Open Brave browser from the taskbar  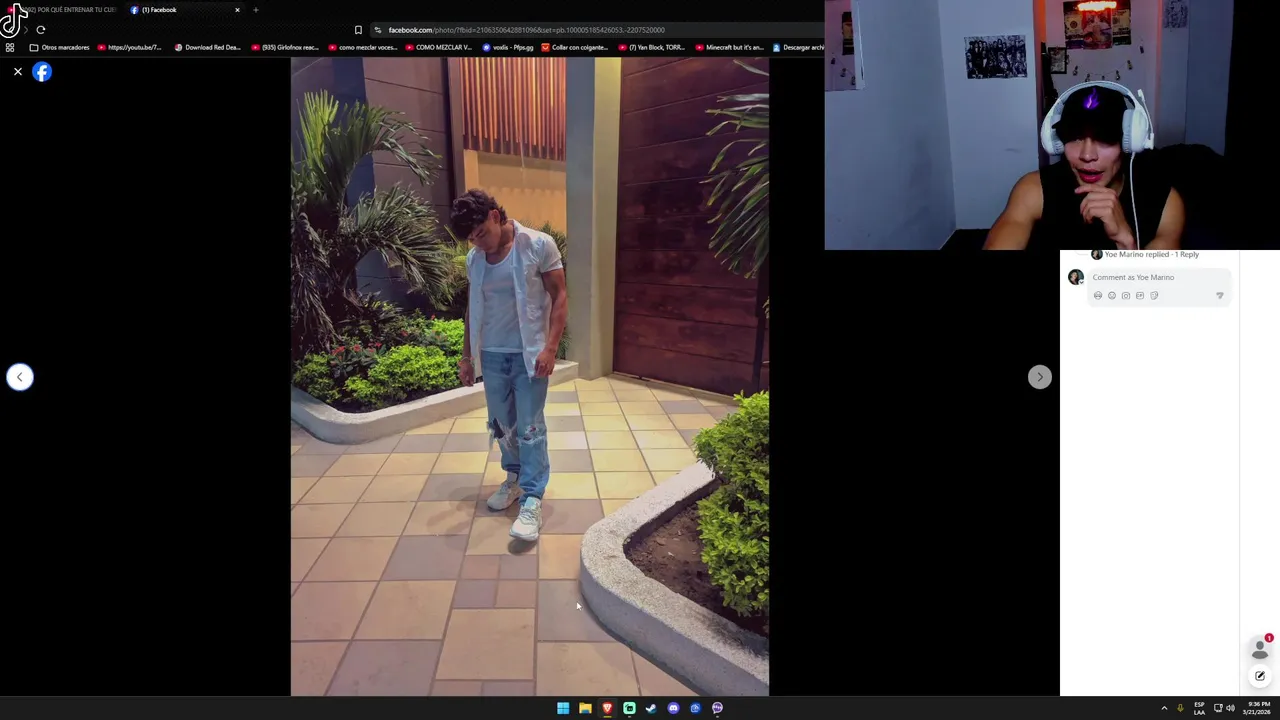coord(607,708)
